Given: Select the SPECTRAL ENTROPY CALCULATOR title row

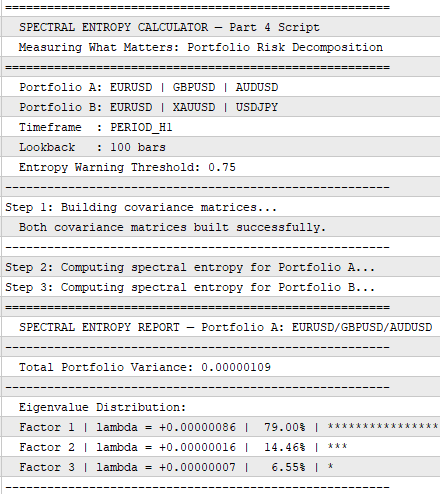Looking at the screenshot, I should click(x=221, y=27).
